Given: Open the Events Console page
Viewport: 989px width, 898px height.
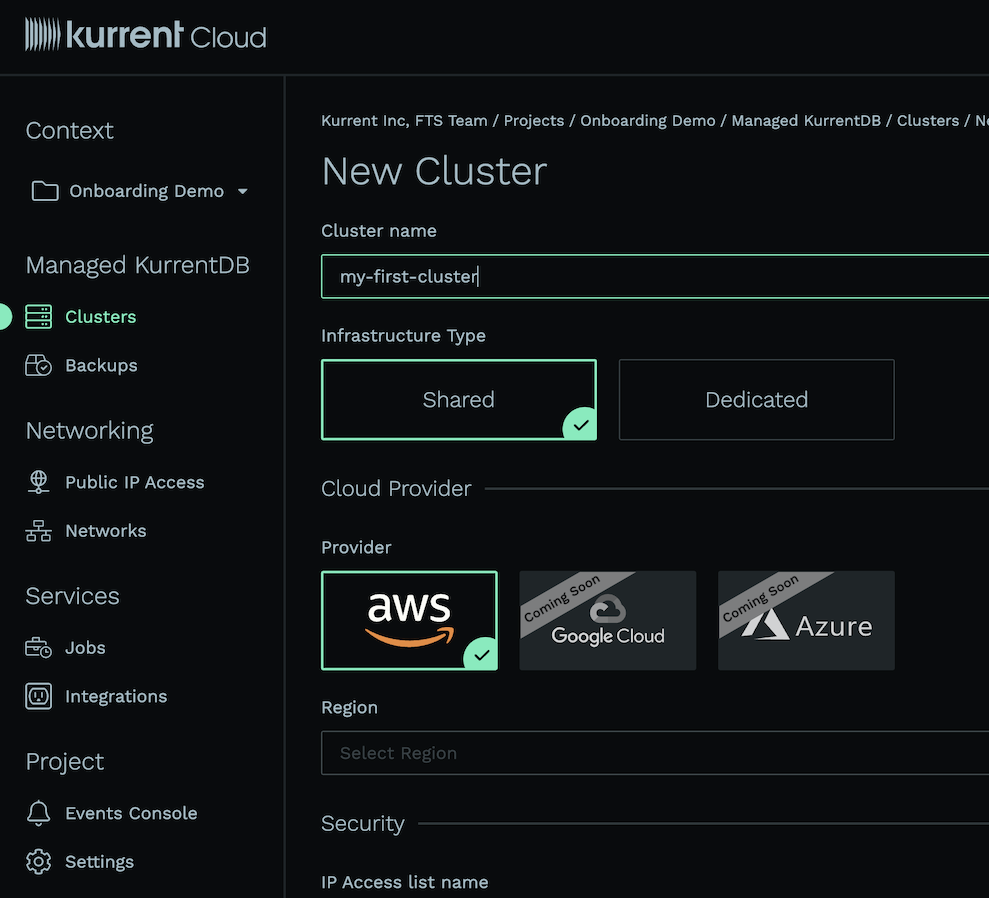Looking at the screenshot, I should point(132,813).
